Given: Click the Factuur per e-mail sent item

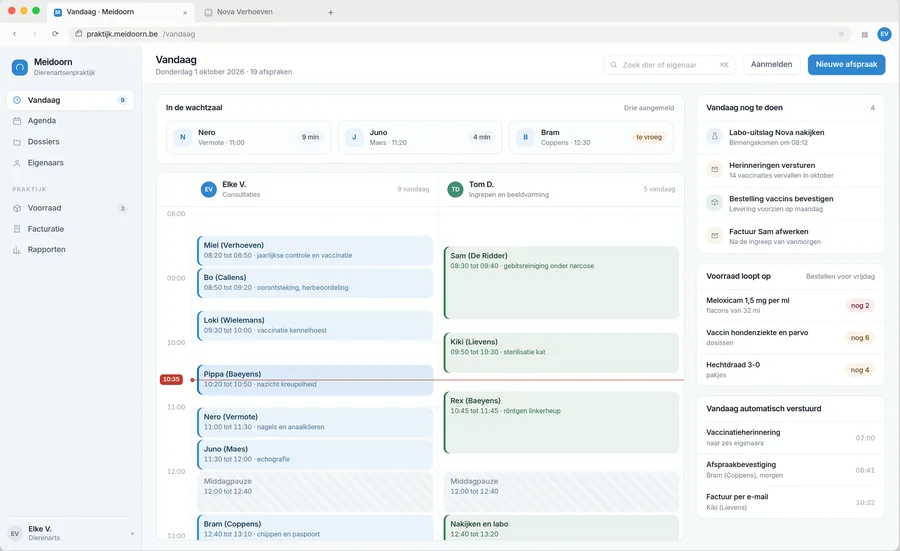Looking at the screenshot, I should (x=790, y=502).
